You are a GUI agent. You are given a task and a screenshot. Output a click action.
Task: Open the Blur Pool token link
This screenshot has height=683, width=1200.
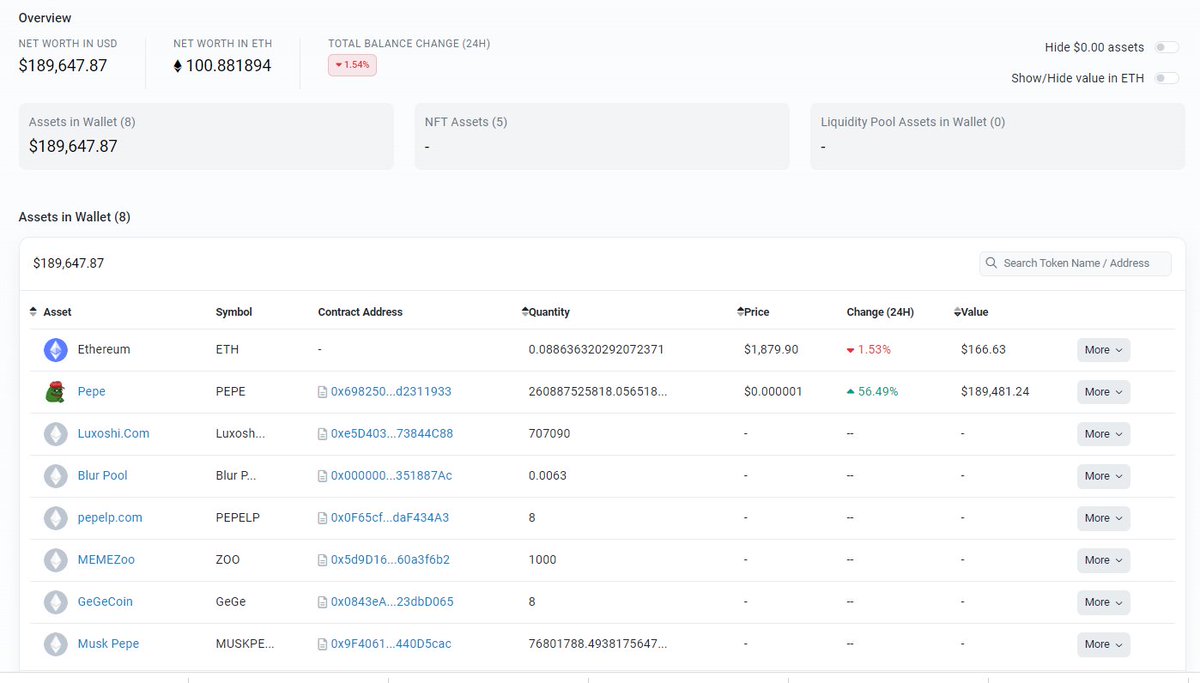tap(103, 476)
